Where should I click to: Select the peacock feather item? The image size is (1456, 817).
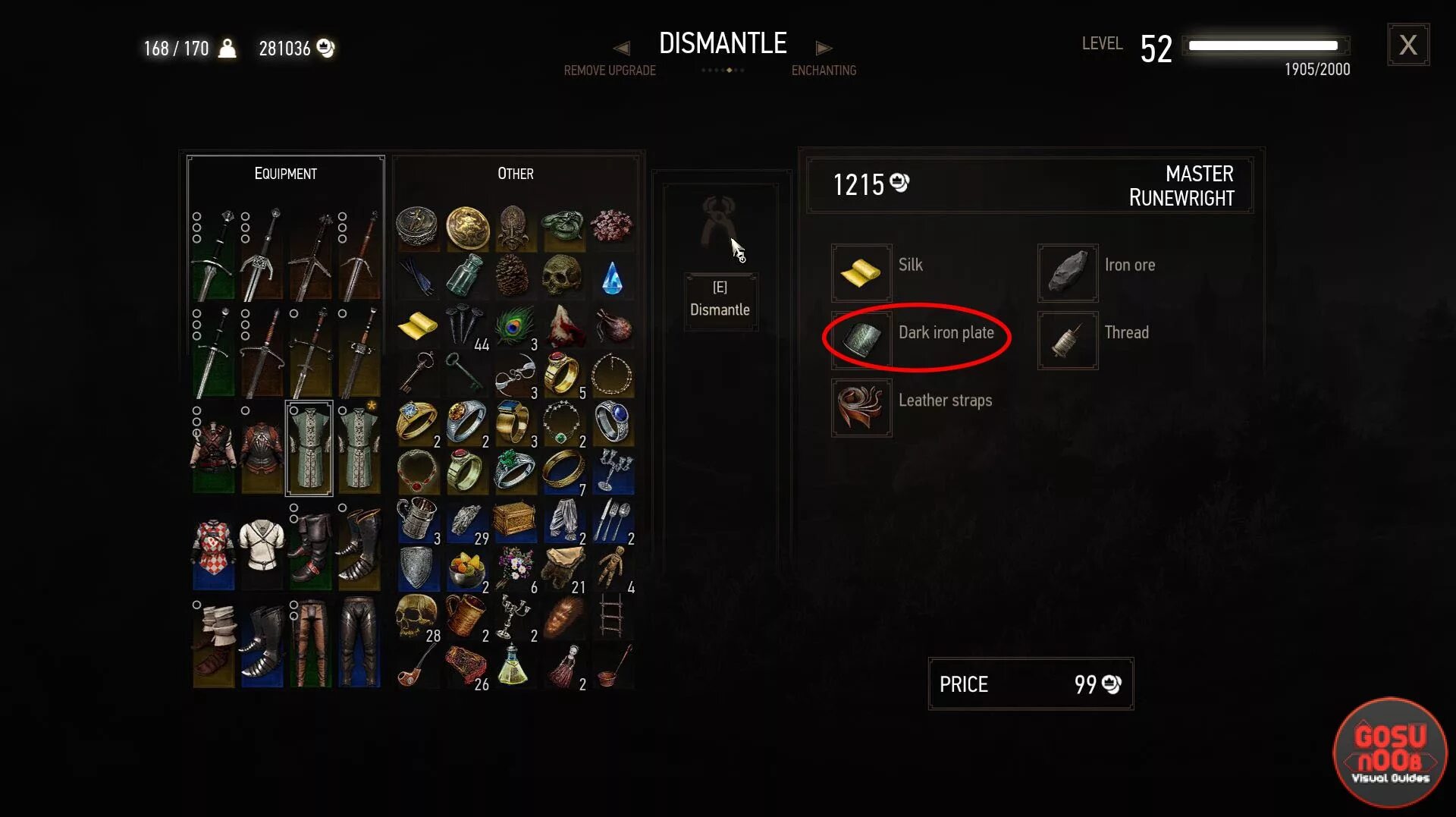(515, 325)
